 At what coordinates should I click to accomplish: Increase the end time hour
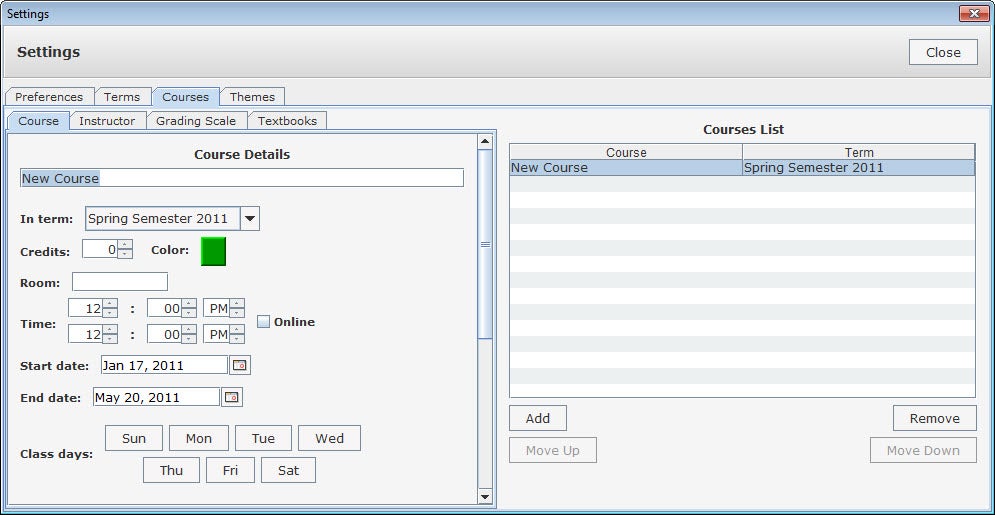[110, 329]
